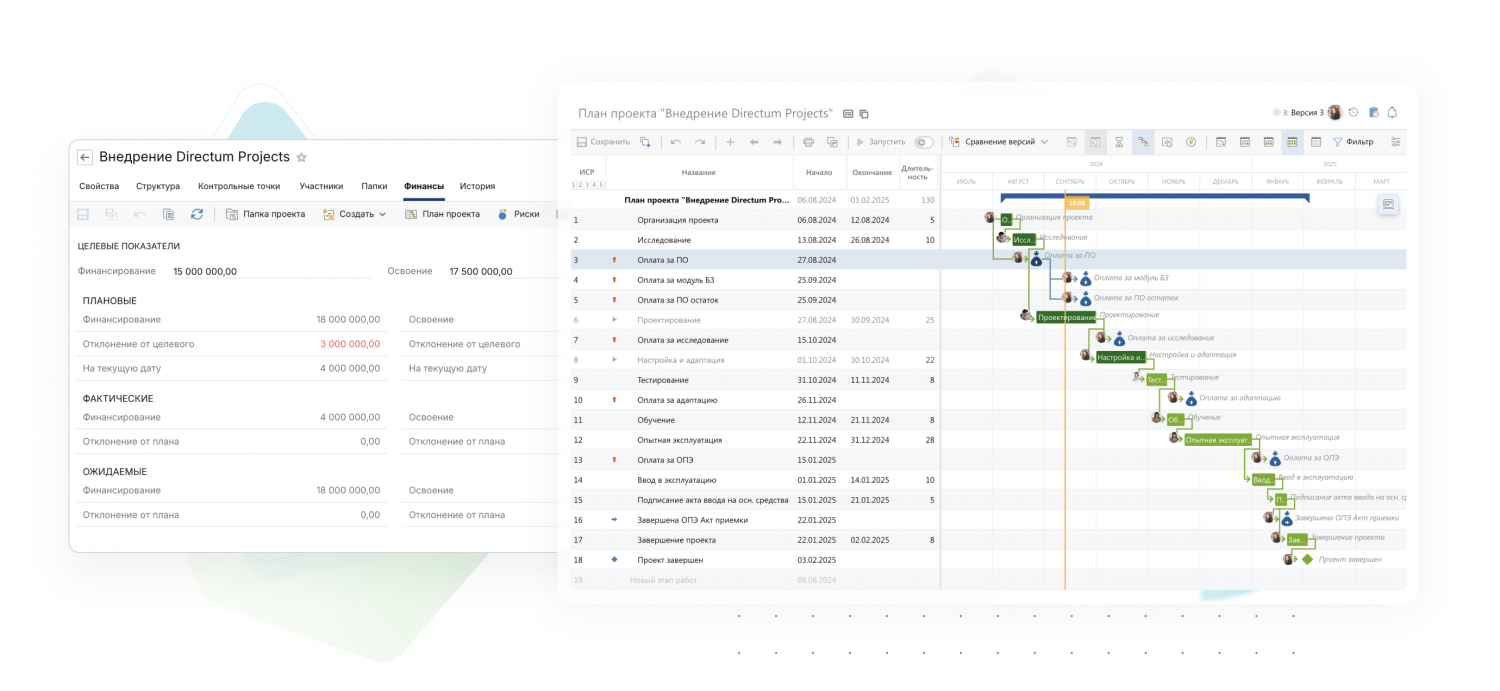The height and width of the screenshot is (691, 1500).
Task: Click the add row plus icon
Action: (730, 142)
